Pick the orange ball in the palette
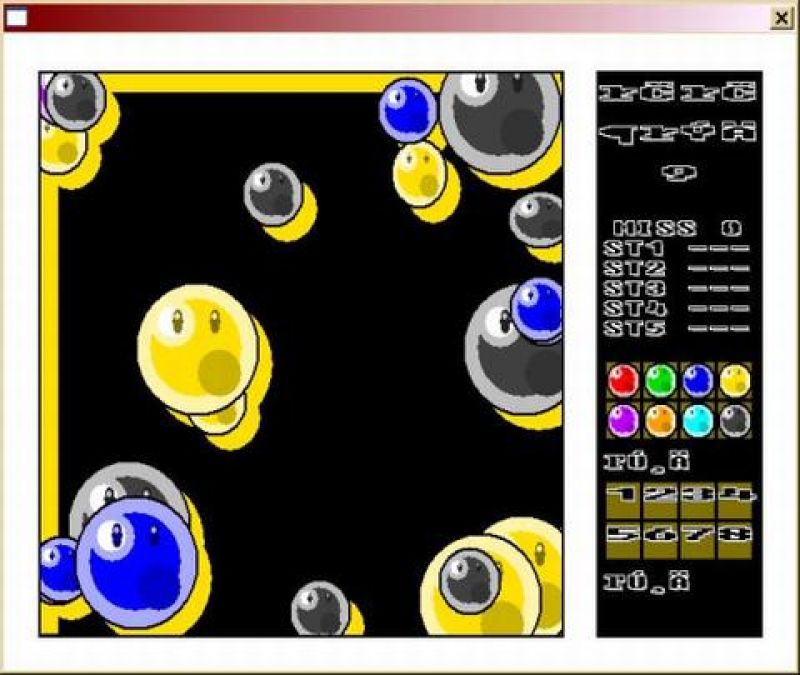The width and height of the screenshot is (800, 675). click(x=660, y=420)
